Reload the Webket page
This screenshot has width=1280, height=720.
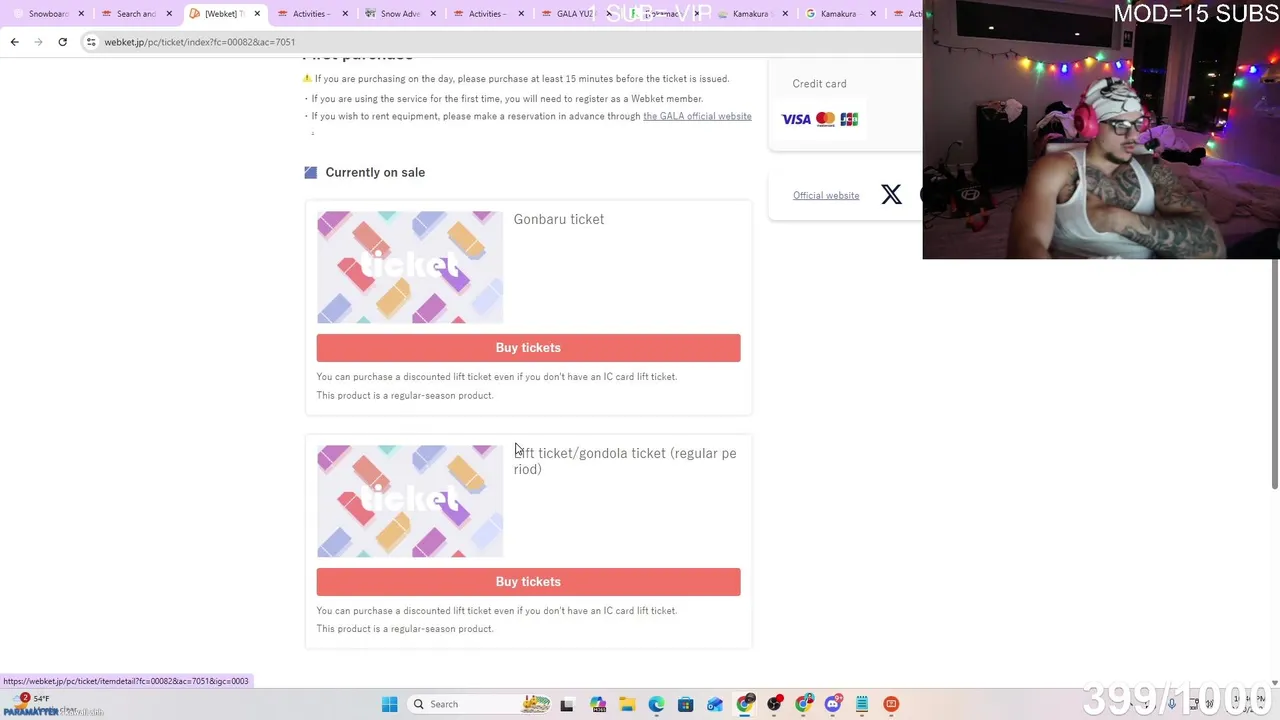[62, 42]
